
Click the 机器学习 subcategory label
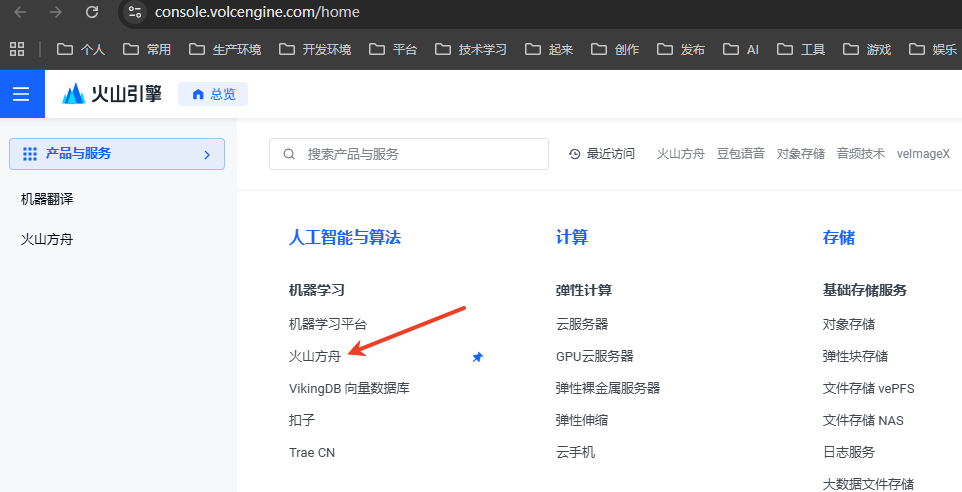(317, 290)
